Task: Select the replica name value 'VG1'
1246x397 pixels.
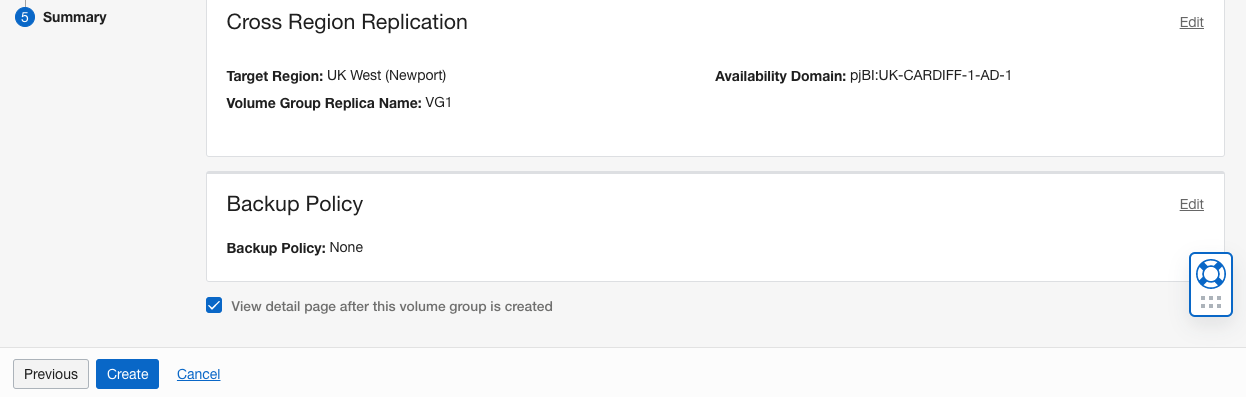Action: pos(439,102)
